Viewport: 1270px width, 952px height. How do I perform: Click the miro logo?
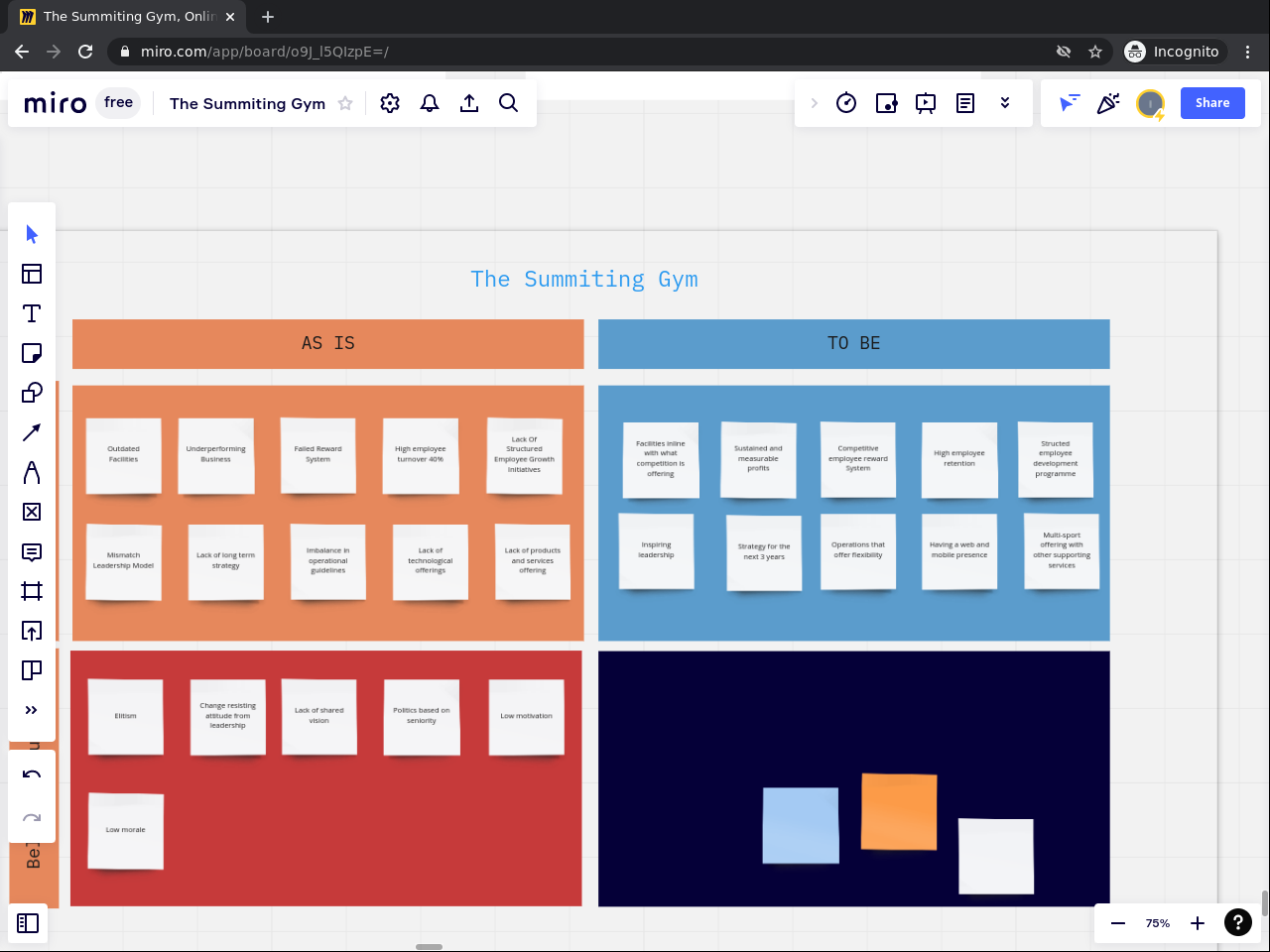[55, 103]
